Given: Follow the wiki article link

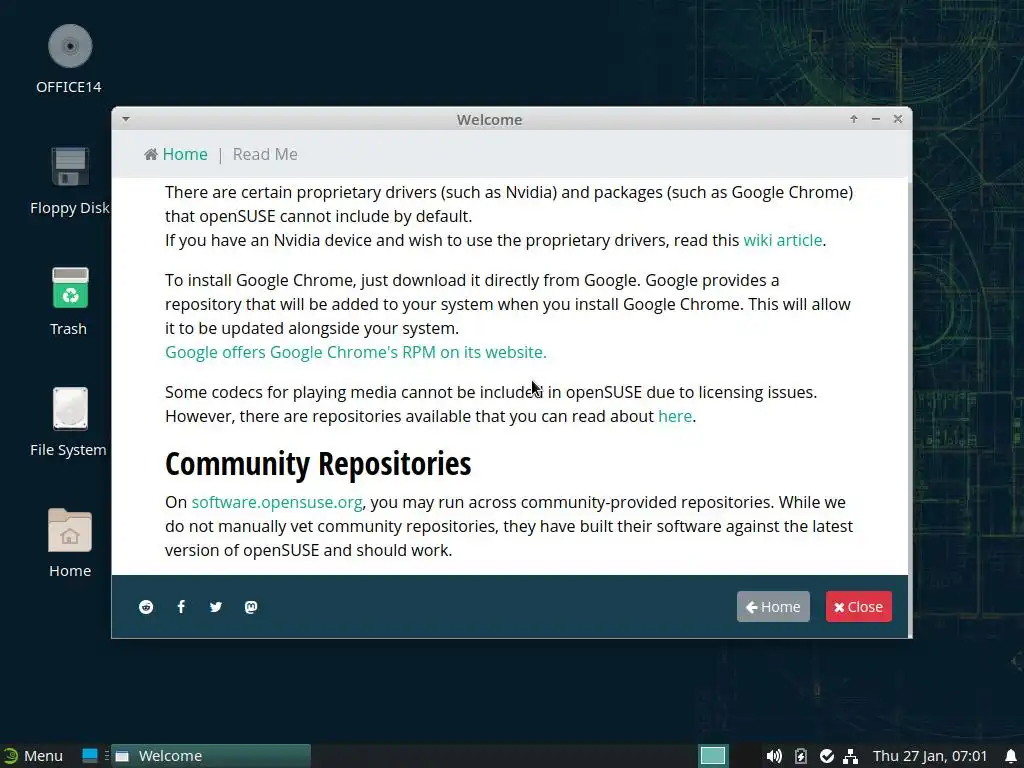Looking at the screenshot, I should tap(782, 240).
